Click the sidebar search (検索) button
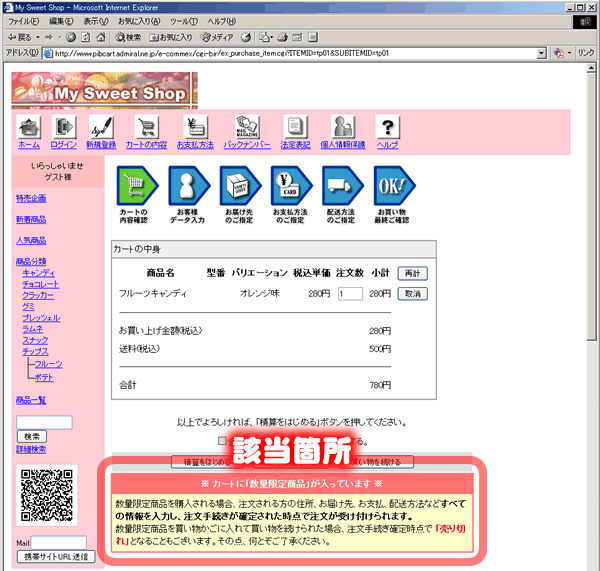 pos(32,436)
